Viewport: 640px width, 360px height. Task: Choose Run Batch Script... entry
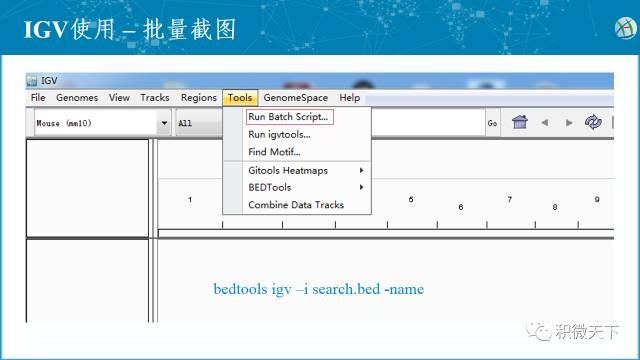pyautogui.click(x=289, y=117)
